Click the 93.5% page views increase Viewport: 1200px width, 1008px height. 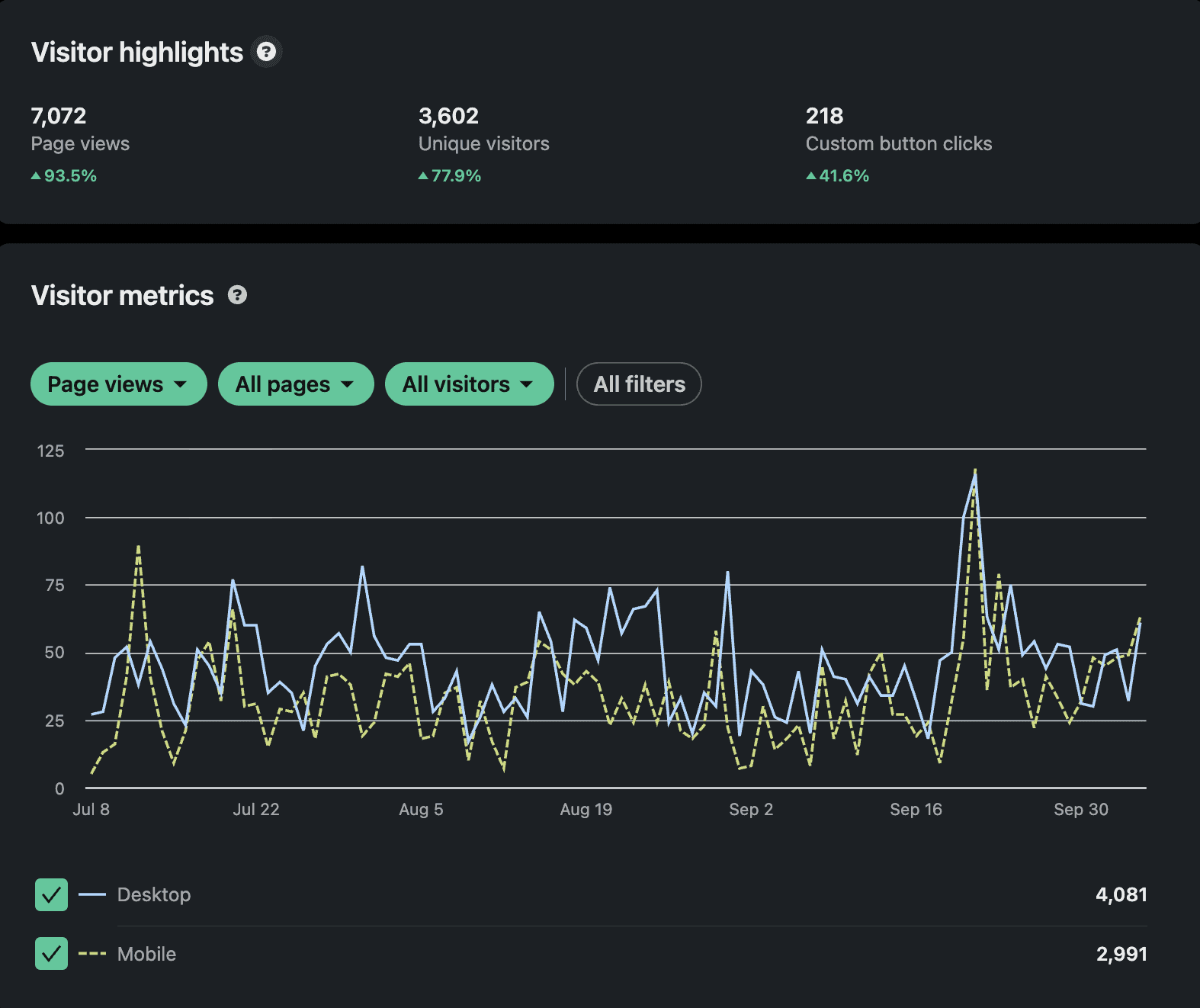[x=64, y=175]
